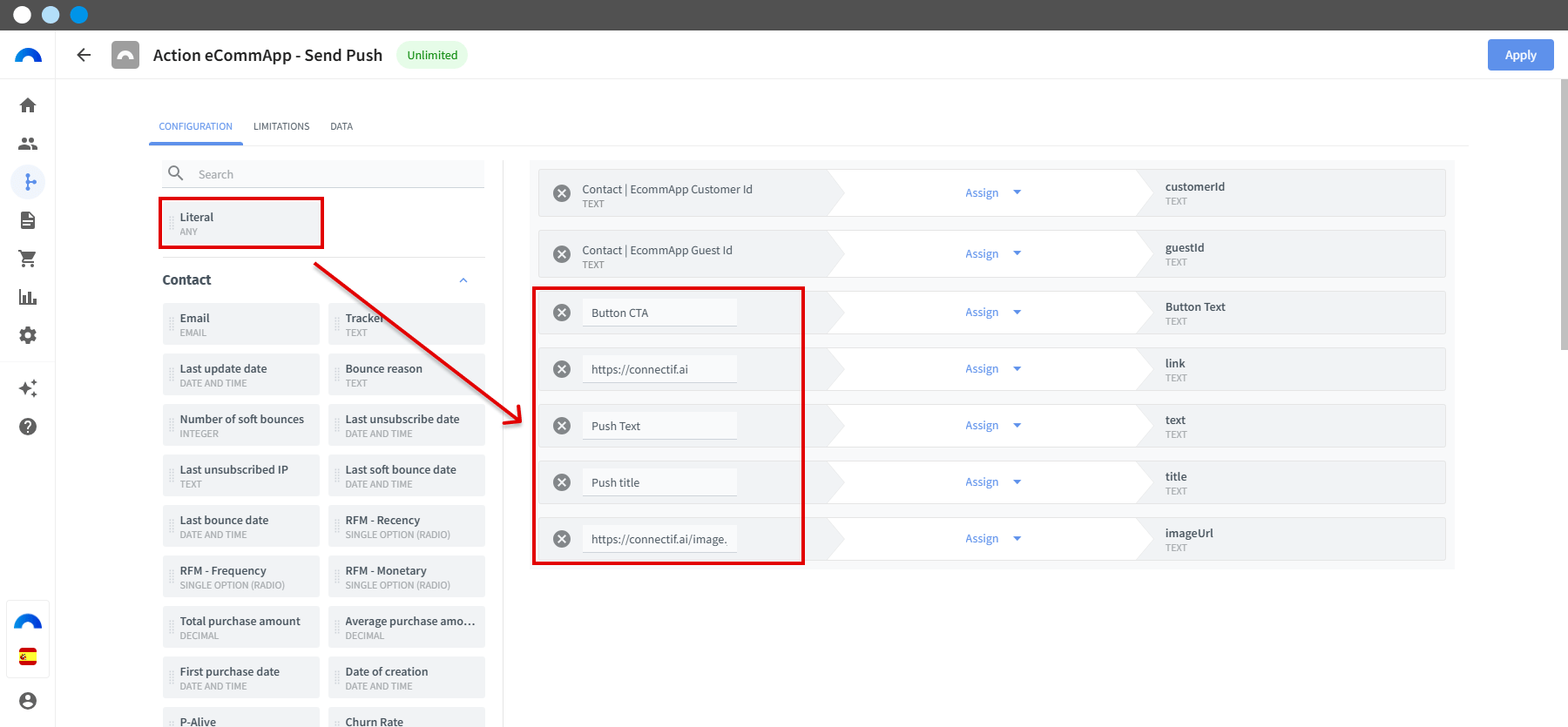This screenshot has height=727, width=1568.
Task: Remove the Push title mapping row
Action: pos(562,482)
